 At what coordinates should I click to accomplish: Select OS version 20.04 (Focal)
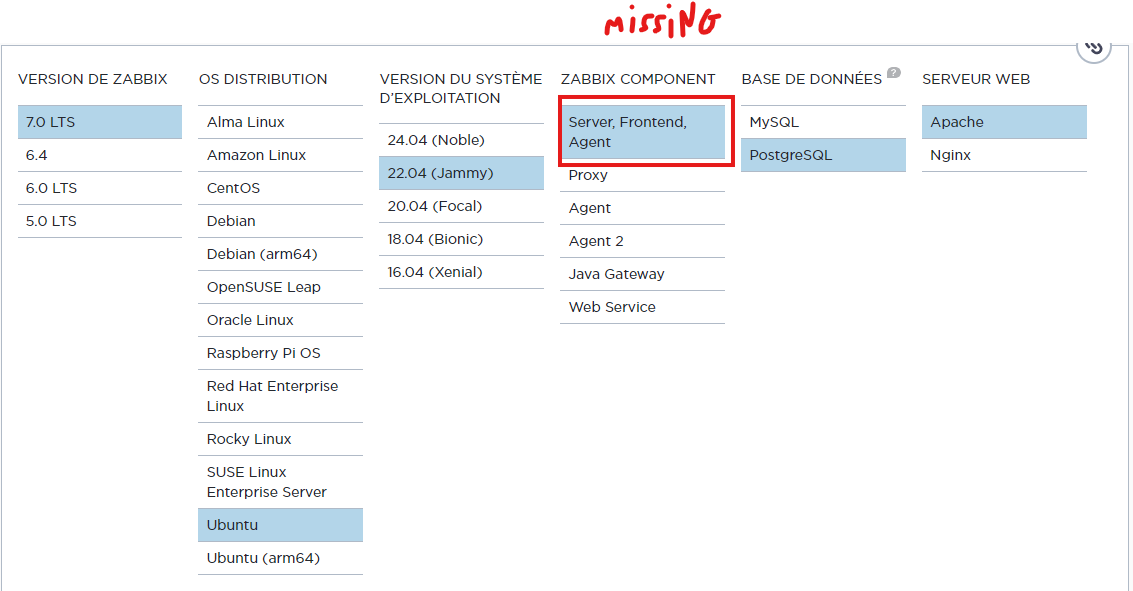pyautogui.click(x=461, y=206)
